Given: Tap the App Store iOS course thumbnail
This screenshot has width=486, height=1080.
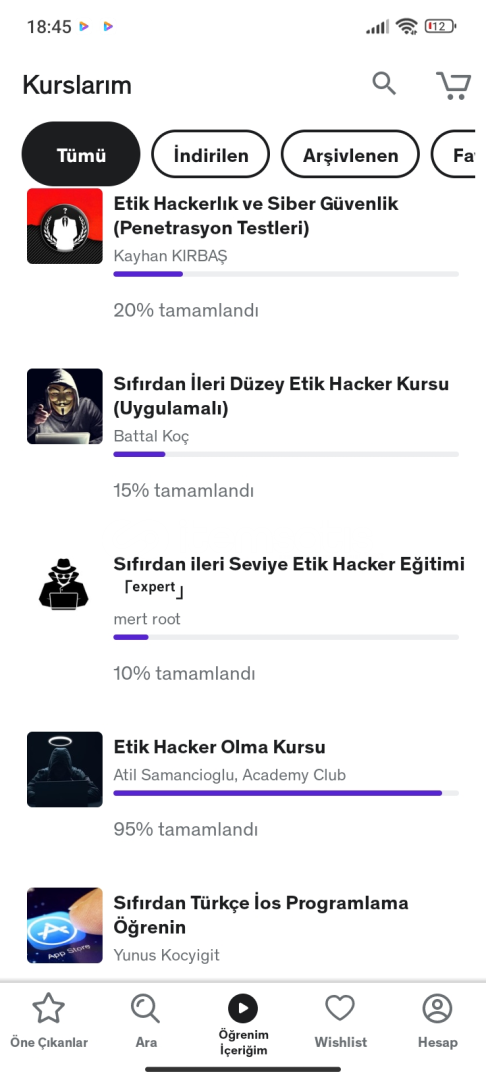Looking at the screenshot, I should (65, 925).
